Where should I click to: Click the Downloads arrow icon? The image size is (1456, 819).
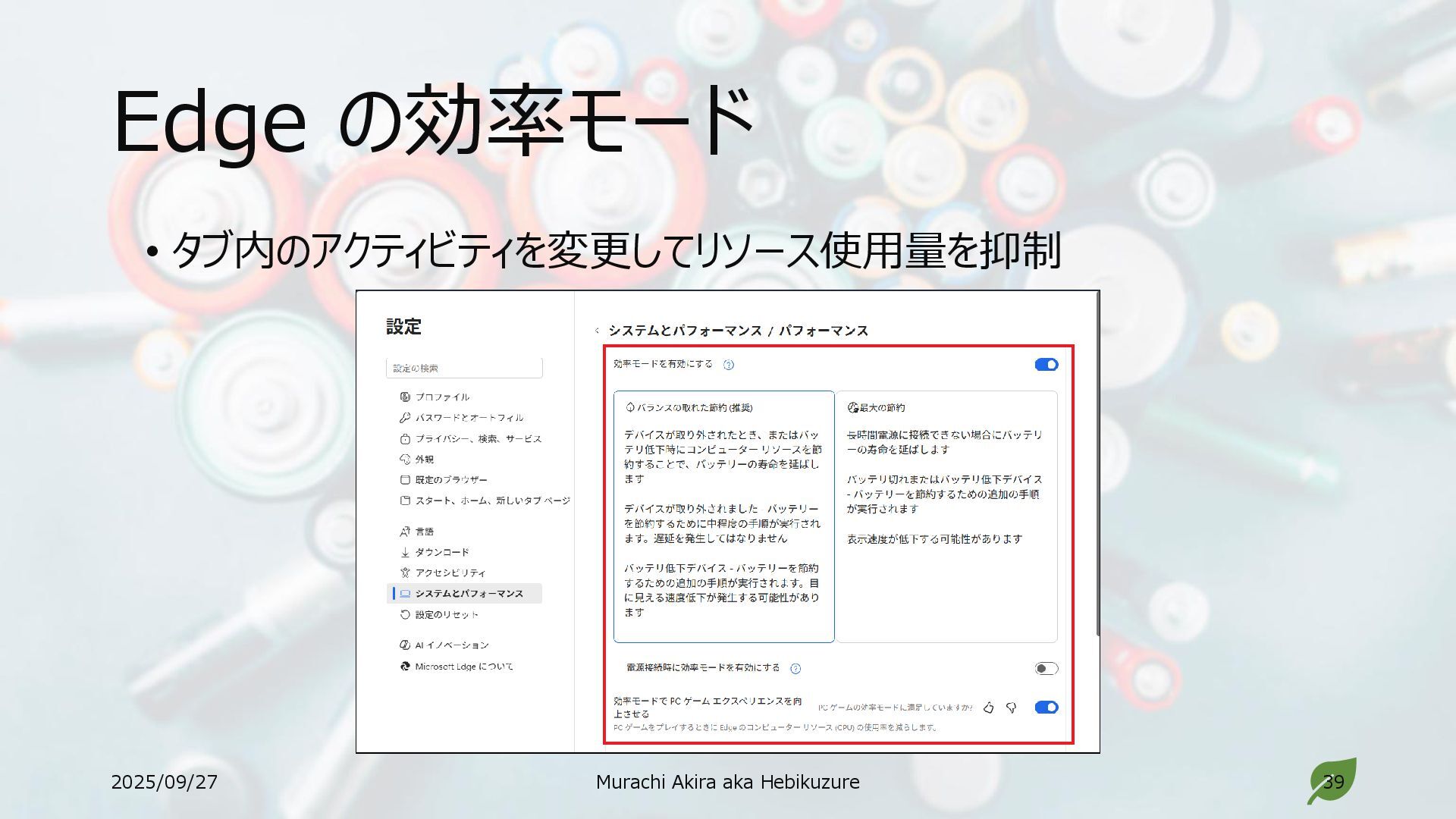point(405,552)
